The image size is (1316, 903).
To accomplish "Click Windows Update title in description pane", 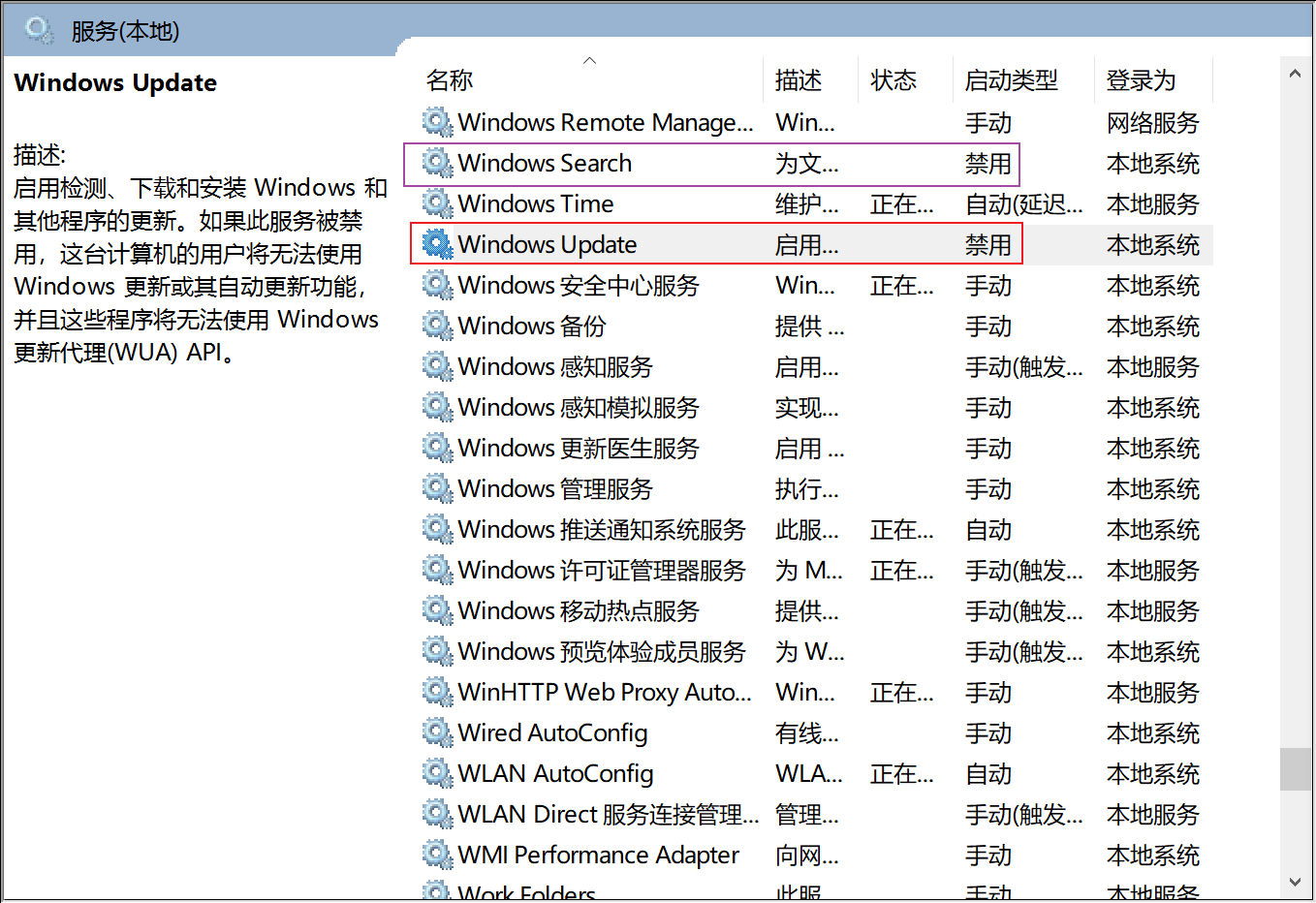I will (115, 82).
